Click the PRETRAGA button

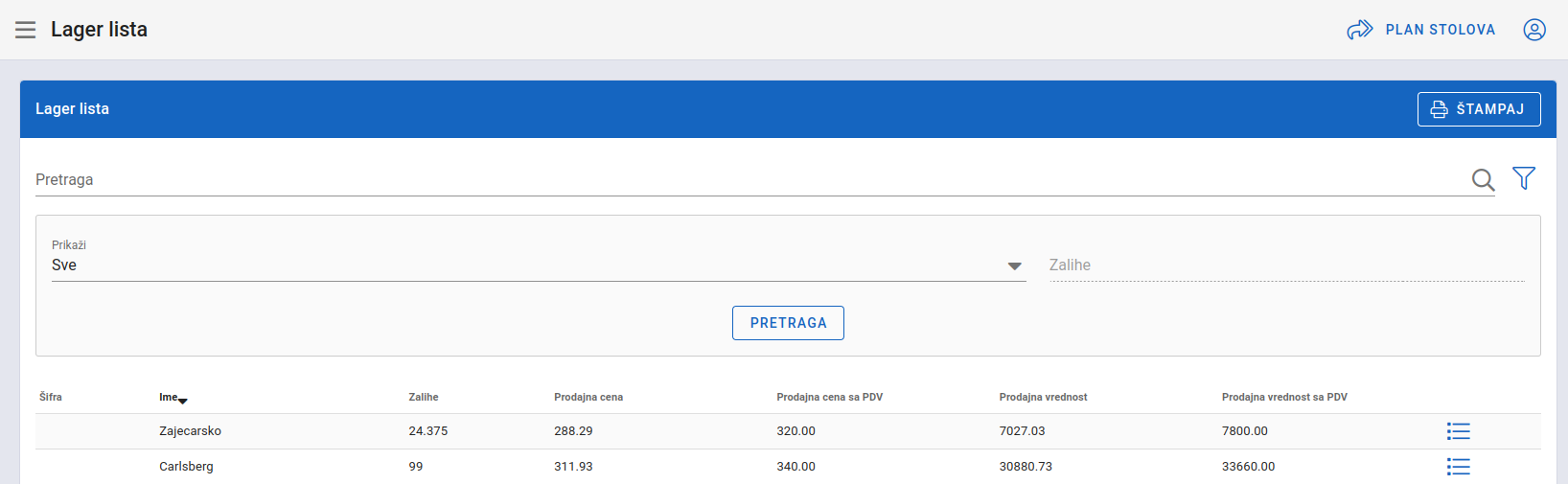(788, 323)
